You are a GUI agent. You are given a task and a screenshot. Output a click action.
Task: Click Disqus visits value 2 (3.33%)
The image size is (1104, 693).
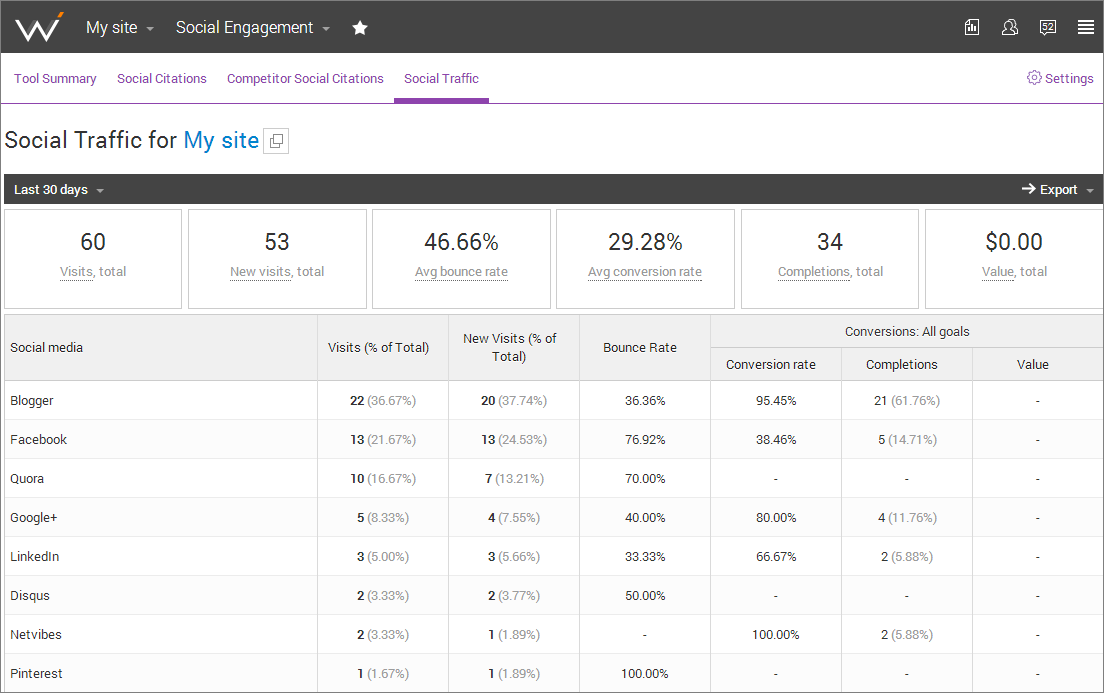coord(383,596)
